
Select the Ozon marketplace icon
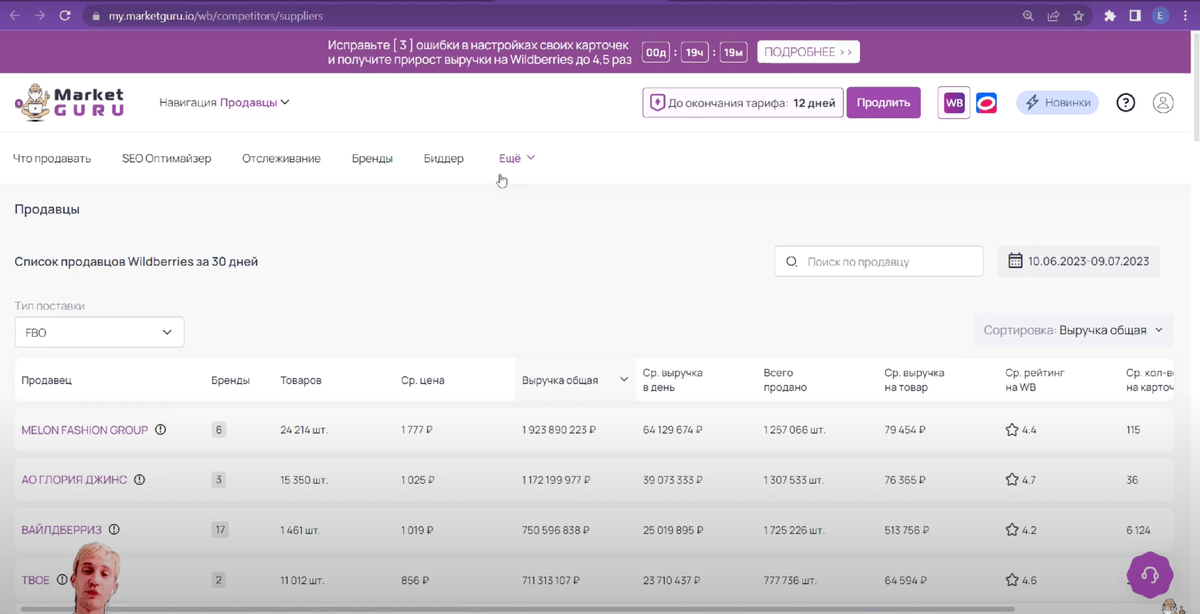[987, 103]
